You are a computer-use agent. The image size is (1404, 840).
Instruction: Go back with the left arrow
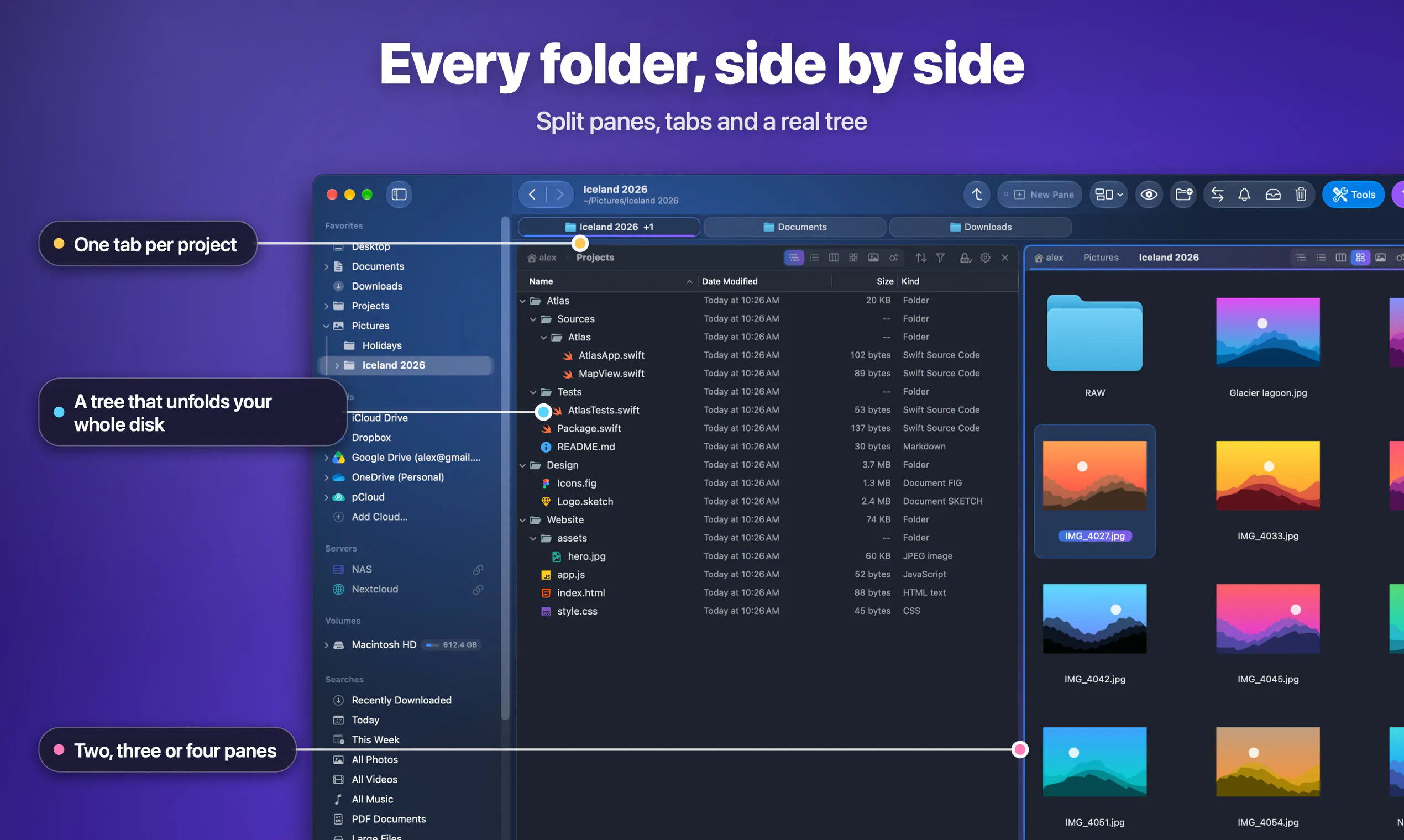point(532,194)
